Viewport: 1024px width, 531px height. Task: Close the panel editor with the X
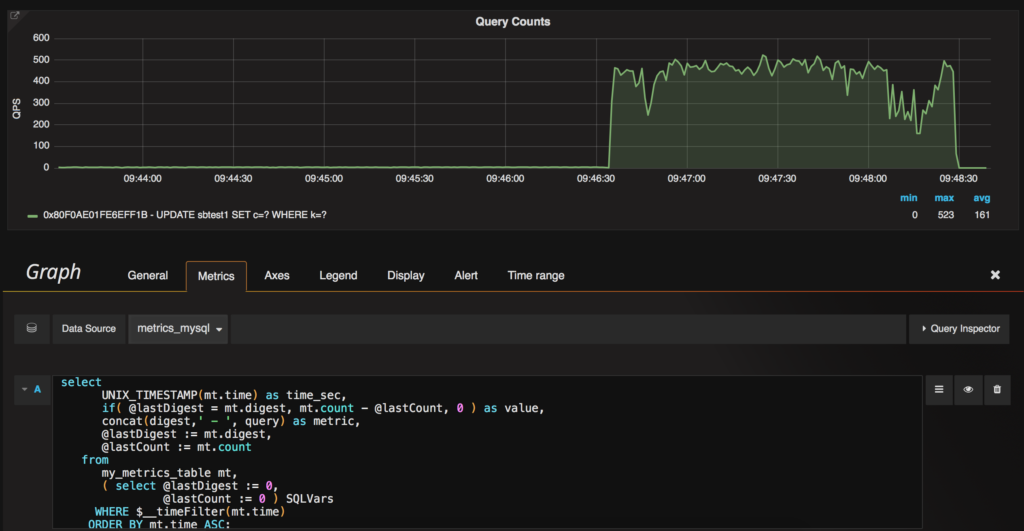(x=995, y=275)
